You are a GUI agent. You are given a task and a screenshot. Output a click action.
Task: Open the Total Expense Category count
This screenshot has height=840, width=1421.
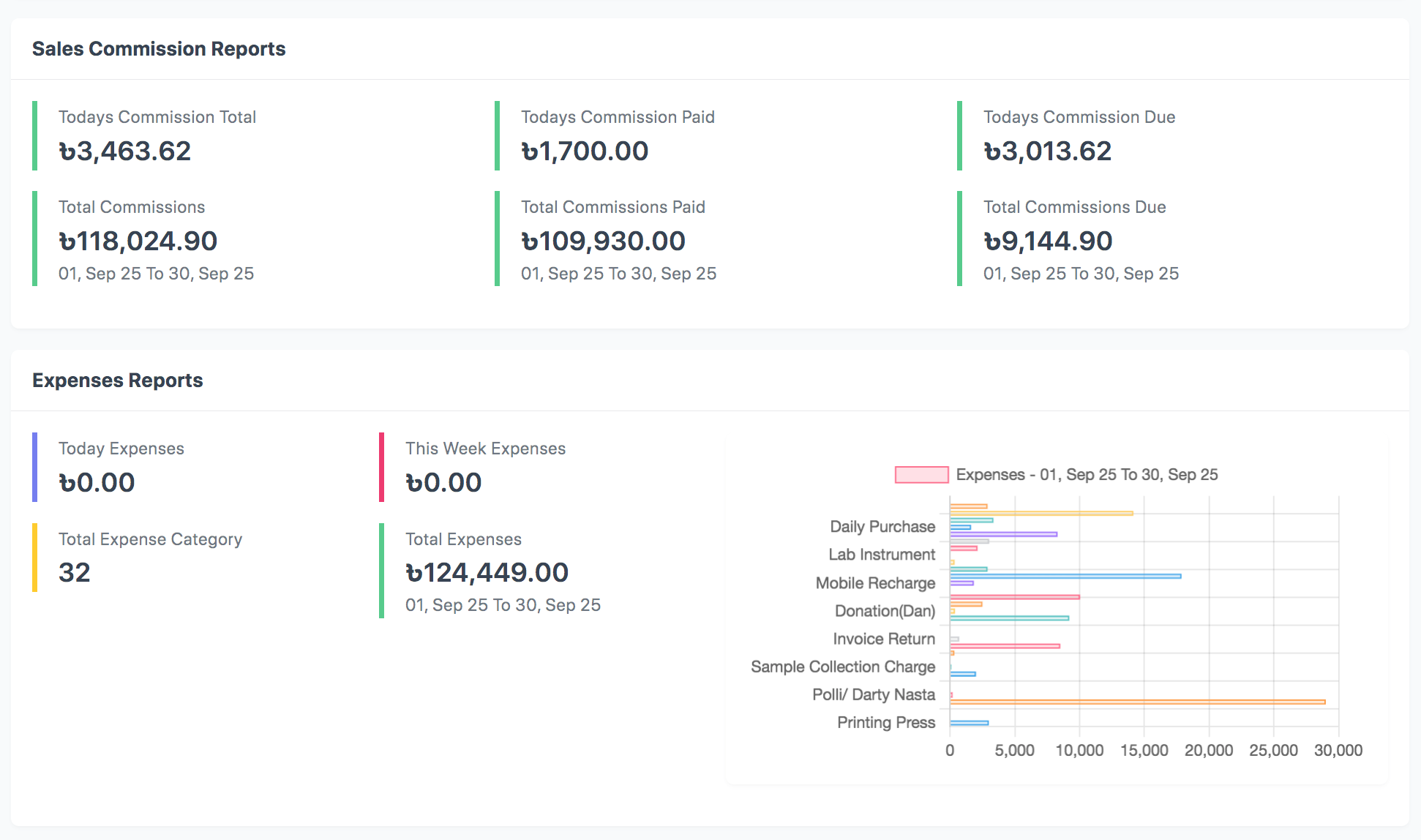75,572
